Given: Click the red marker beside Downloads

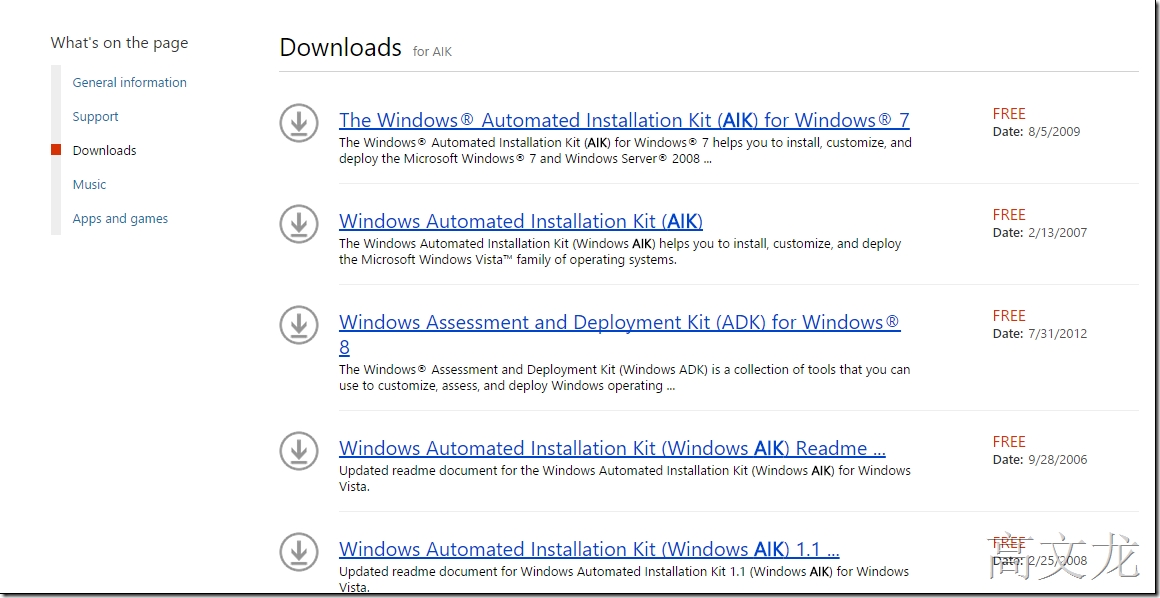Looking at the screenshot, I should (55, 150).
